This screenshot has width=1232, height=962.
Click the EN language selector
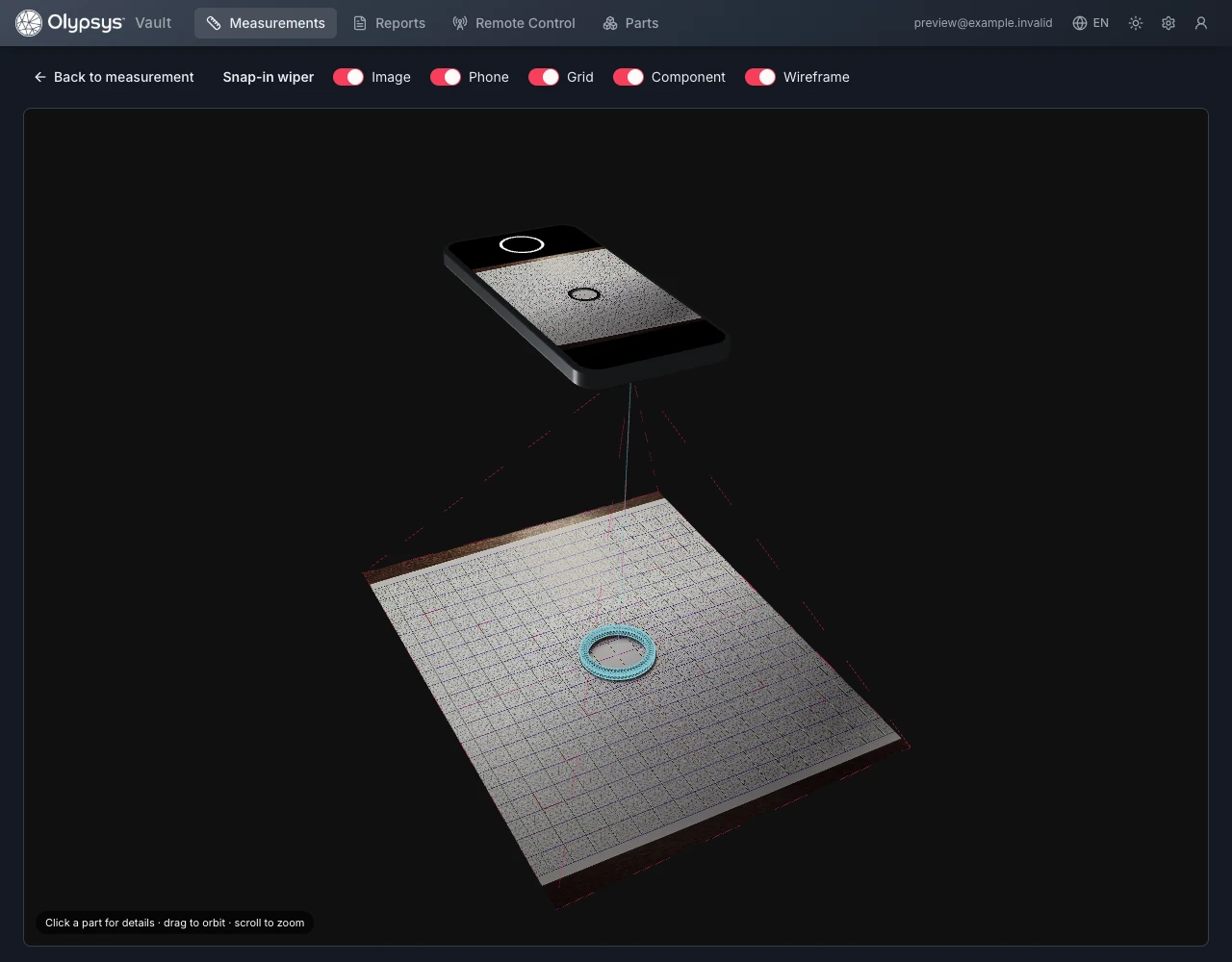click(x=1091, y=23)
